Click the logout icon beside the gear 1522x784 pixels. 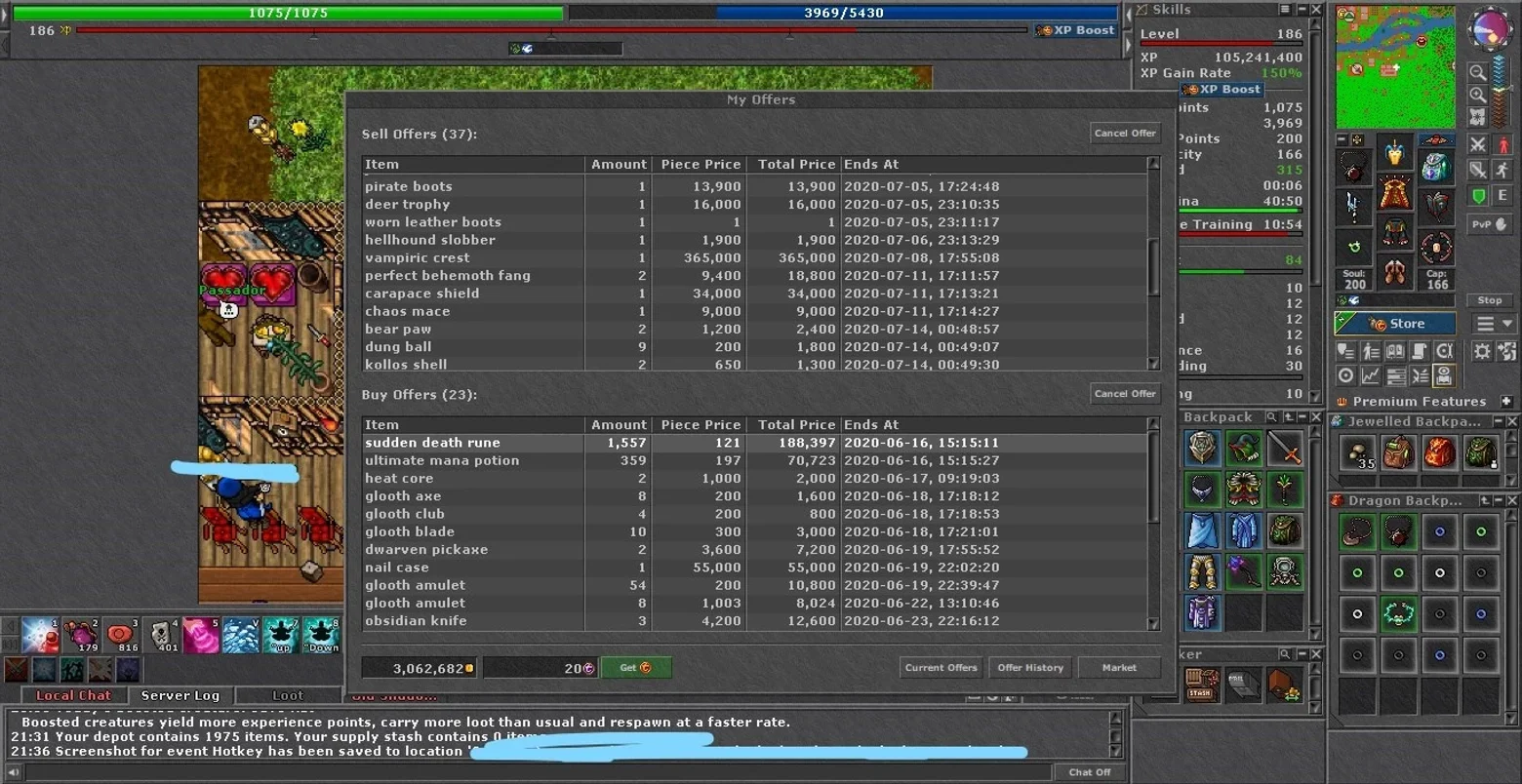click(x=1506, y=351)
